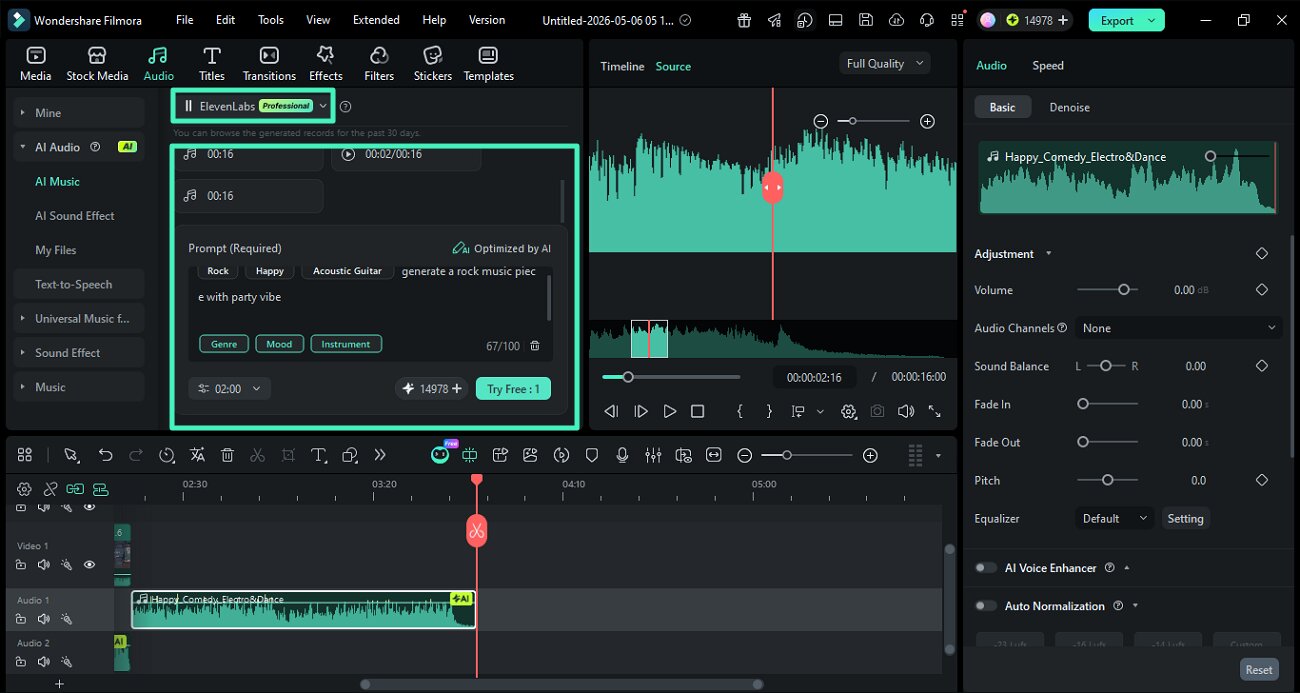The height and width of the screenshot is (693, 1300).
Task: Open the Transitions panel
Action: (x=269, y=64)
